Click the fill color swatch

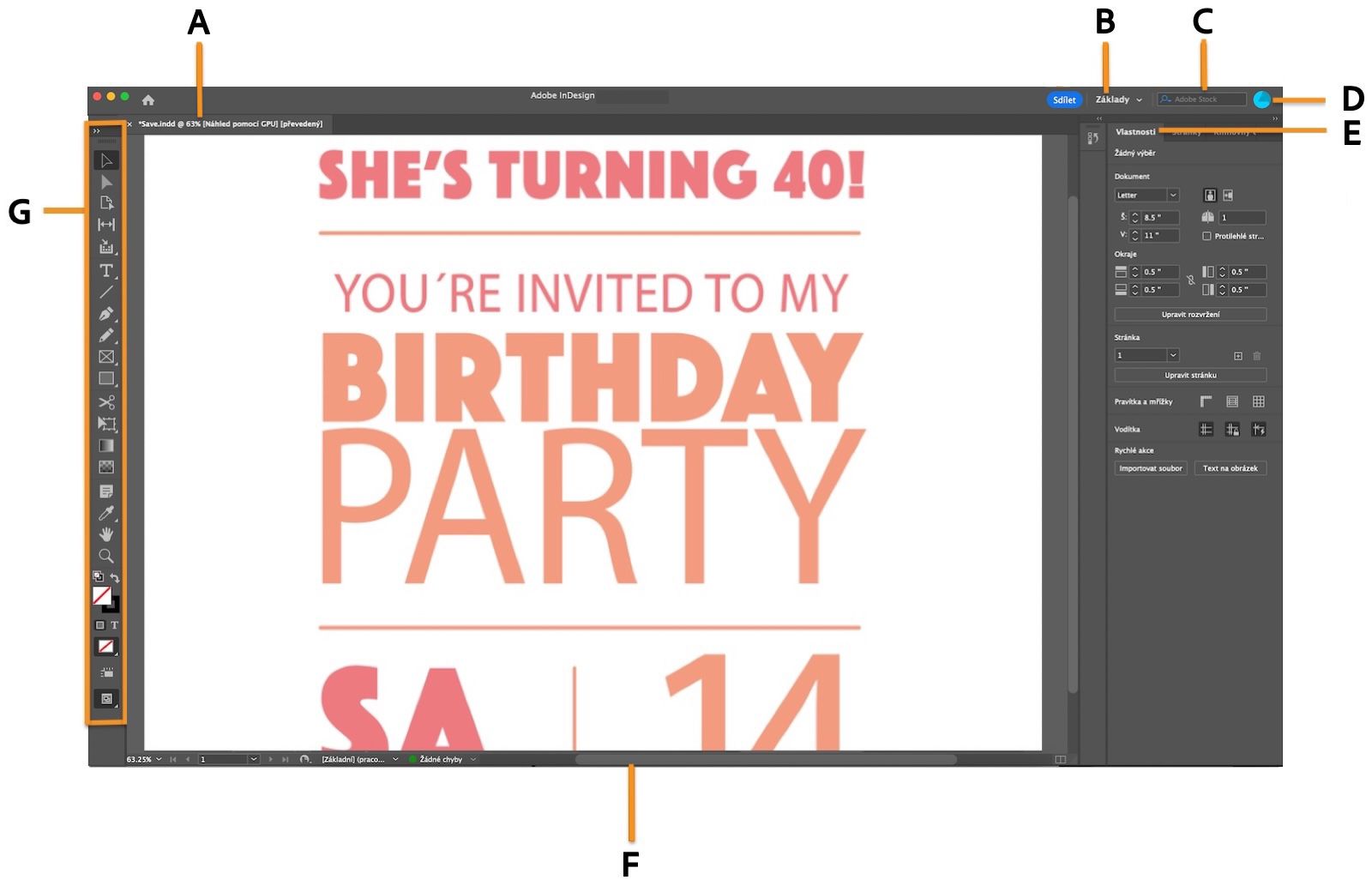(x=102, y=595)
